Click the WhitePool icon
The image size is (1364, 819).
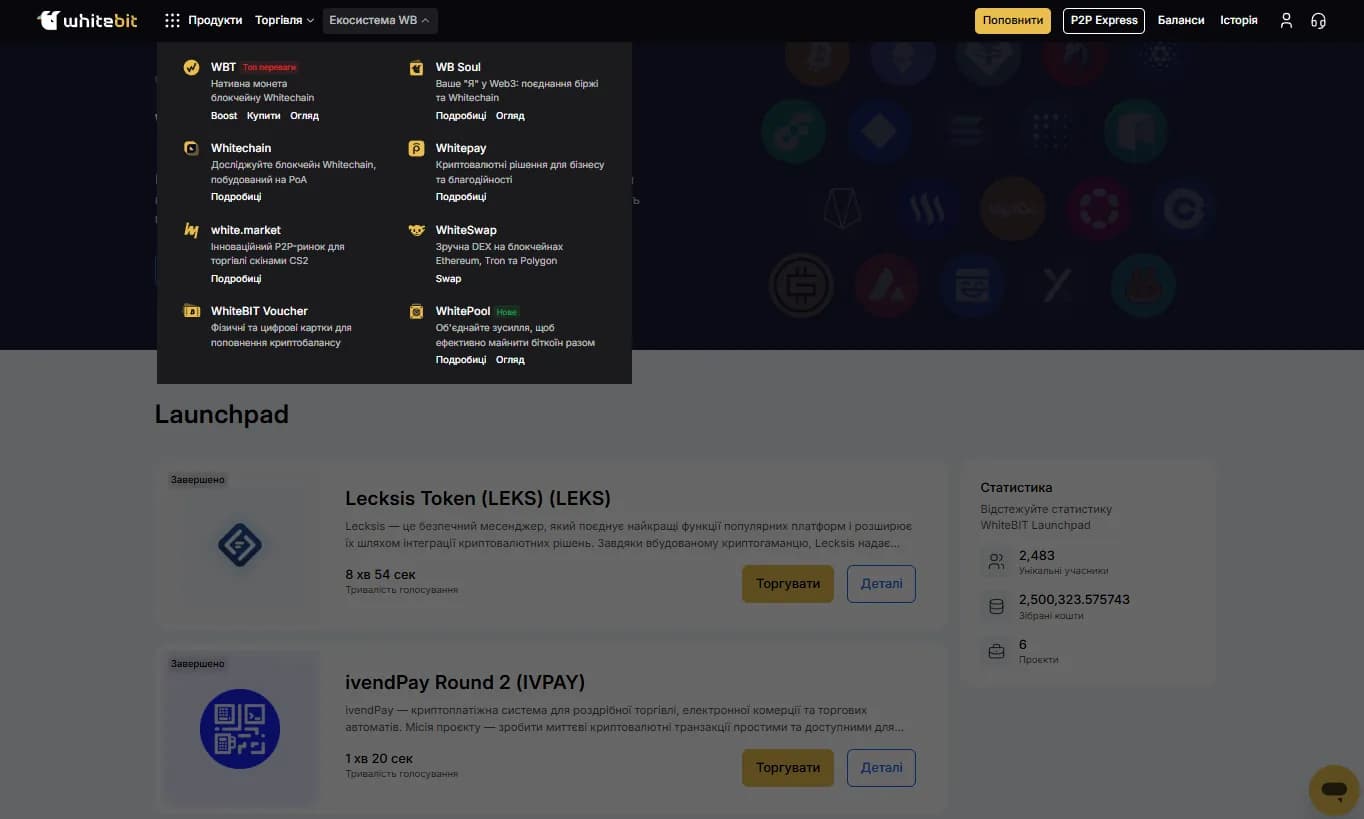[x=416, y=312]
